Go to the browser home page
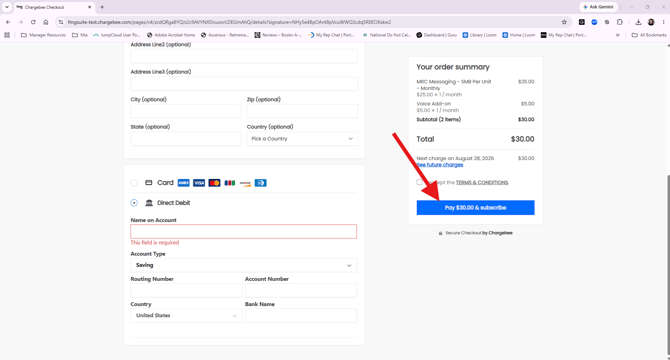Viewport: 670px width, 360px height. [x=46, y=22]
